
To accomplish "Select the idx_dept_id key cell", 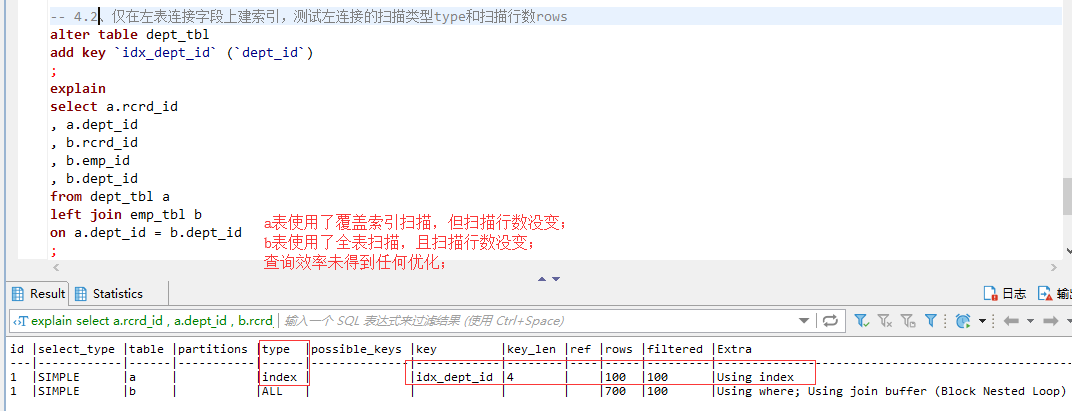I will pos(454,377).
